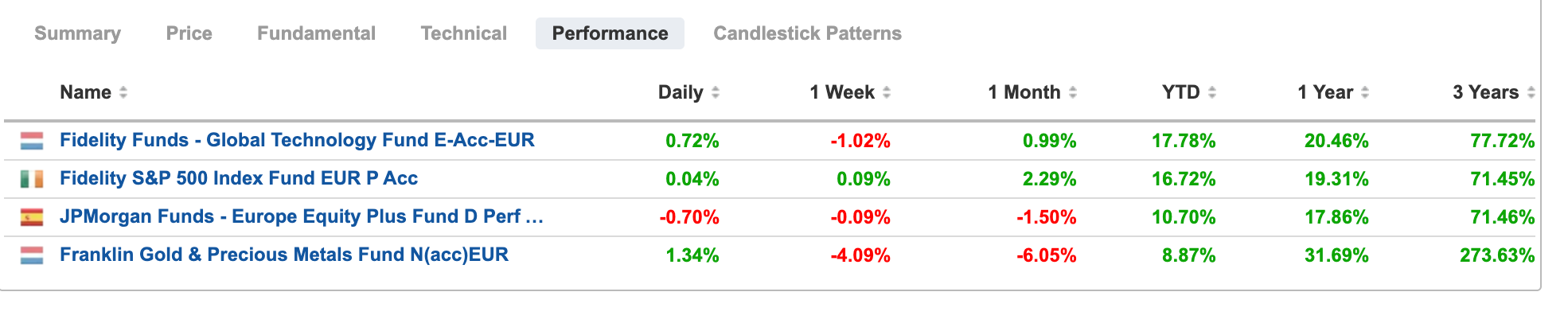
Task: Select the Technical tab
Action: [x=463, y=33]
